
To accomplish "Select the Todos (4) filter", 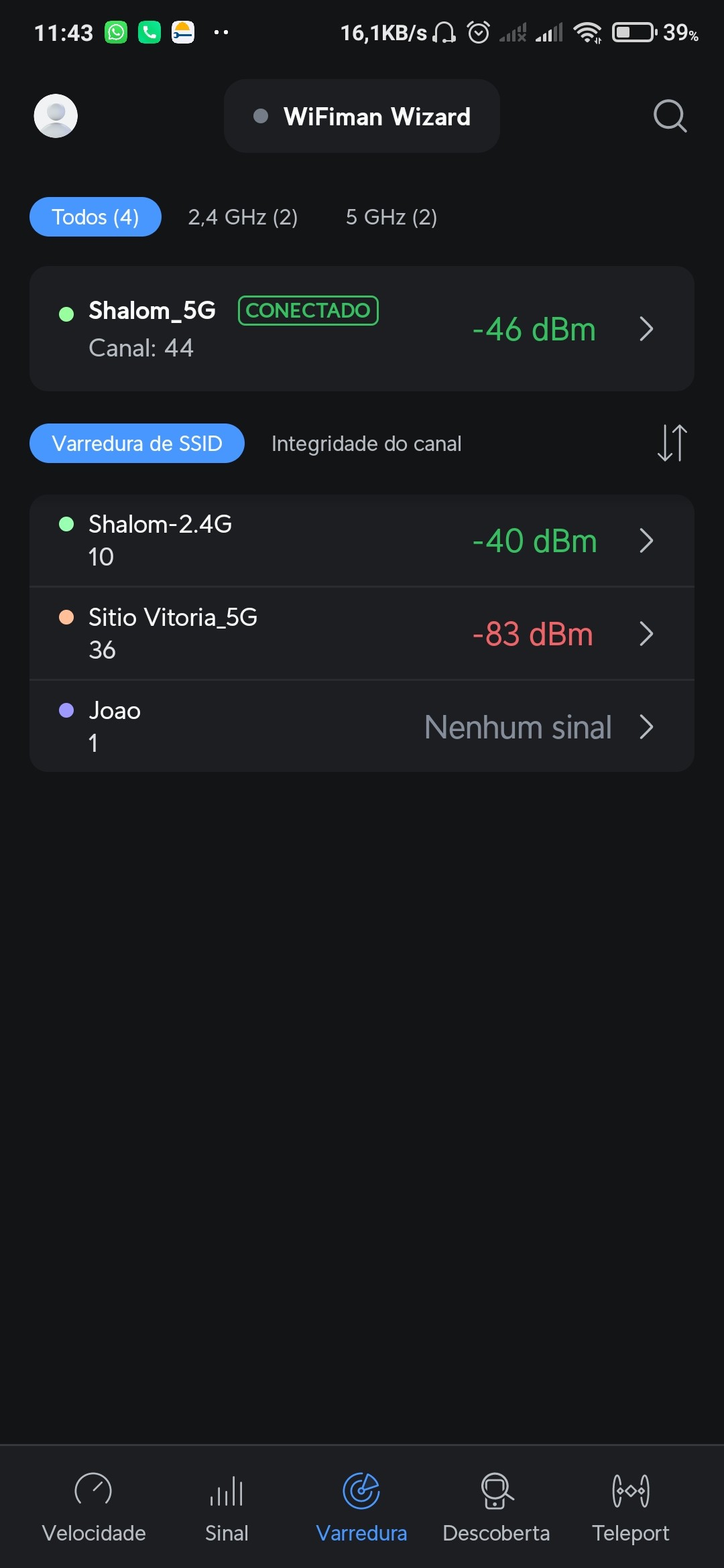I will [95, 217].
